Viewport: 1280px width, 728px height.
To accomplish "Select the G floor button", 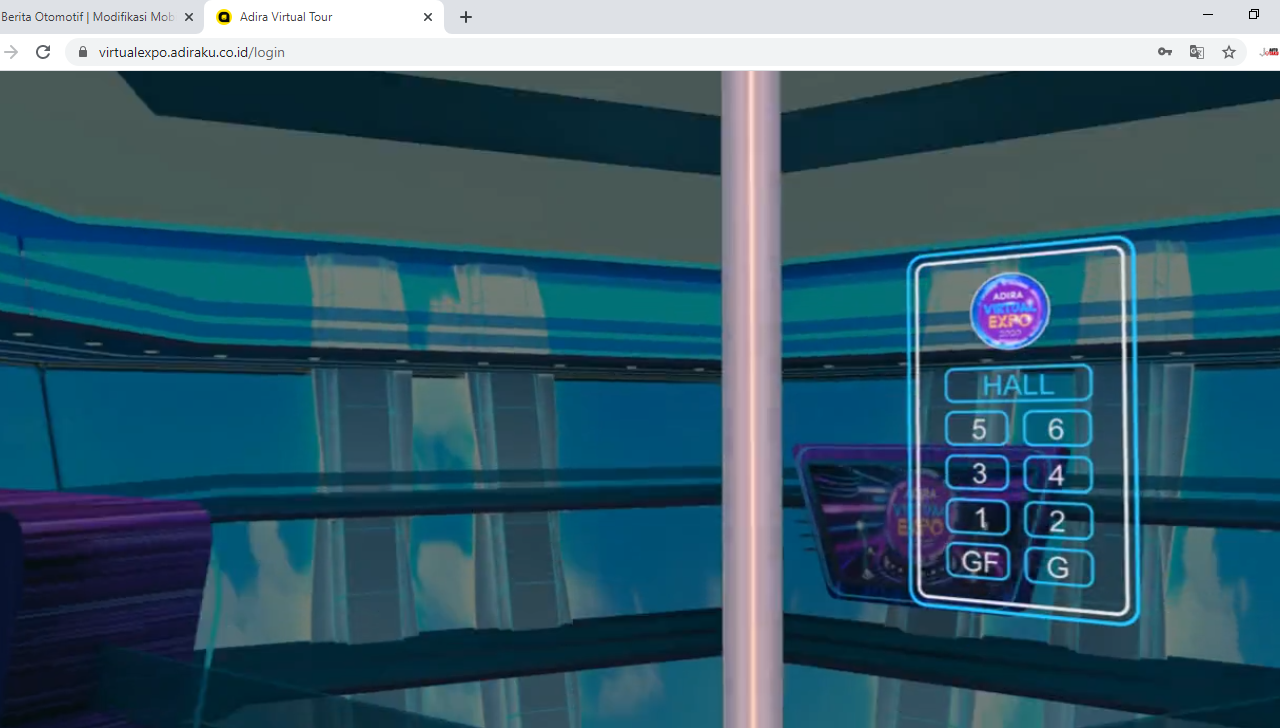I will pyautogui.click(x=1058, y=568).
